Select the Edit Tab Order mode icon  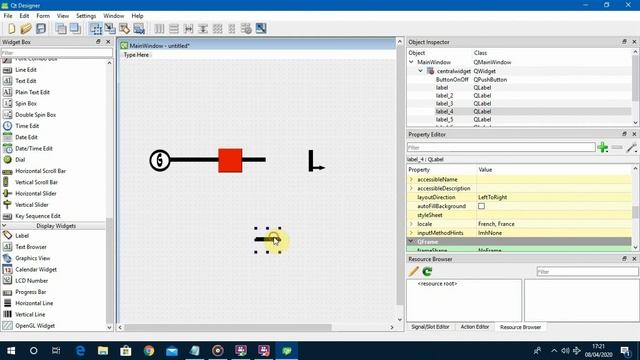[x=139, y=29]
